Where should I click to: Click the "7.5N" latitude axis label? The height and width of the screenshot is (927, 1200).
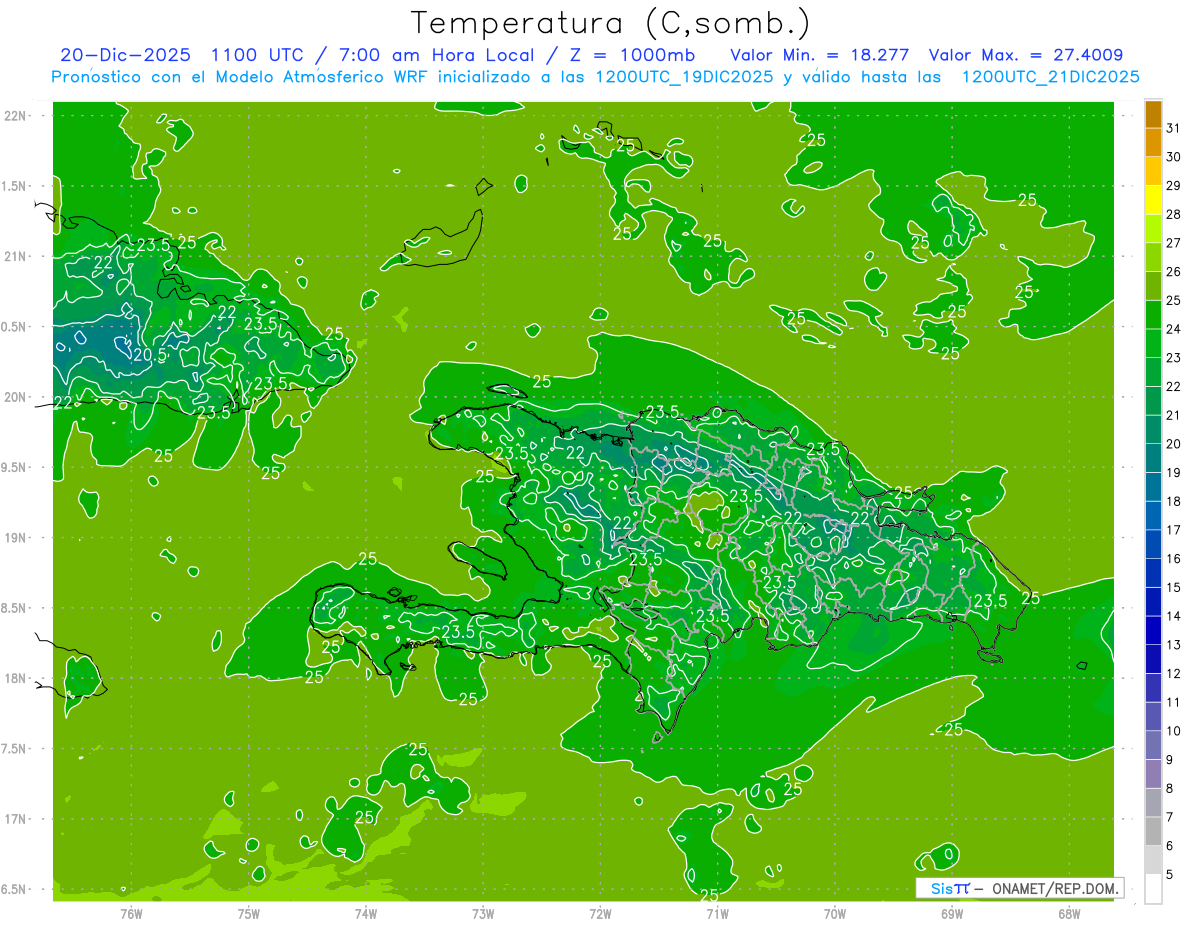pyautogui.click(x=15, y=749)
